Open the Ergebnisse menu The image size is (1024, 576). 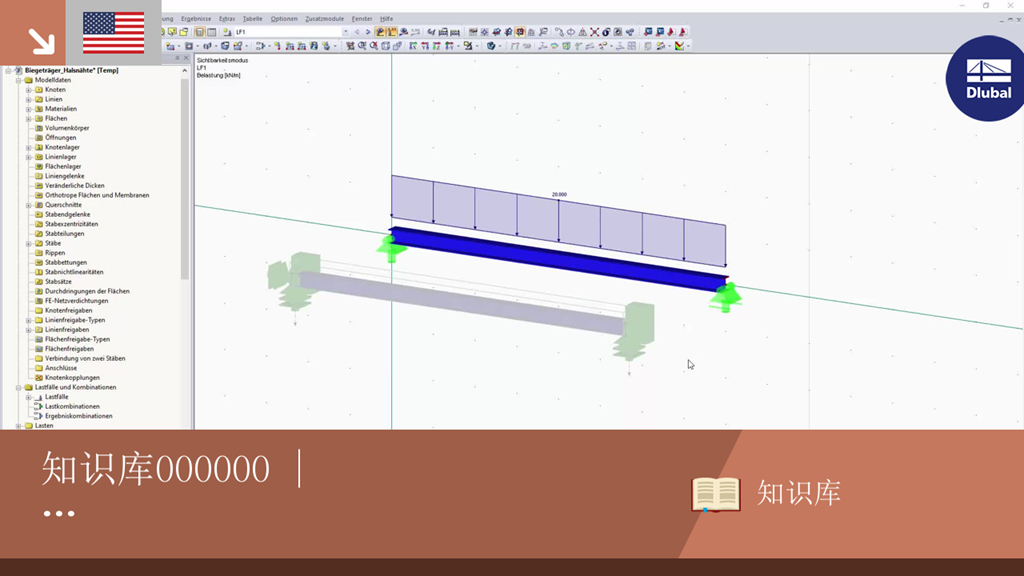196,19
